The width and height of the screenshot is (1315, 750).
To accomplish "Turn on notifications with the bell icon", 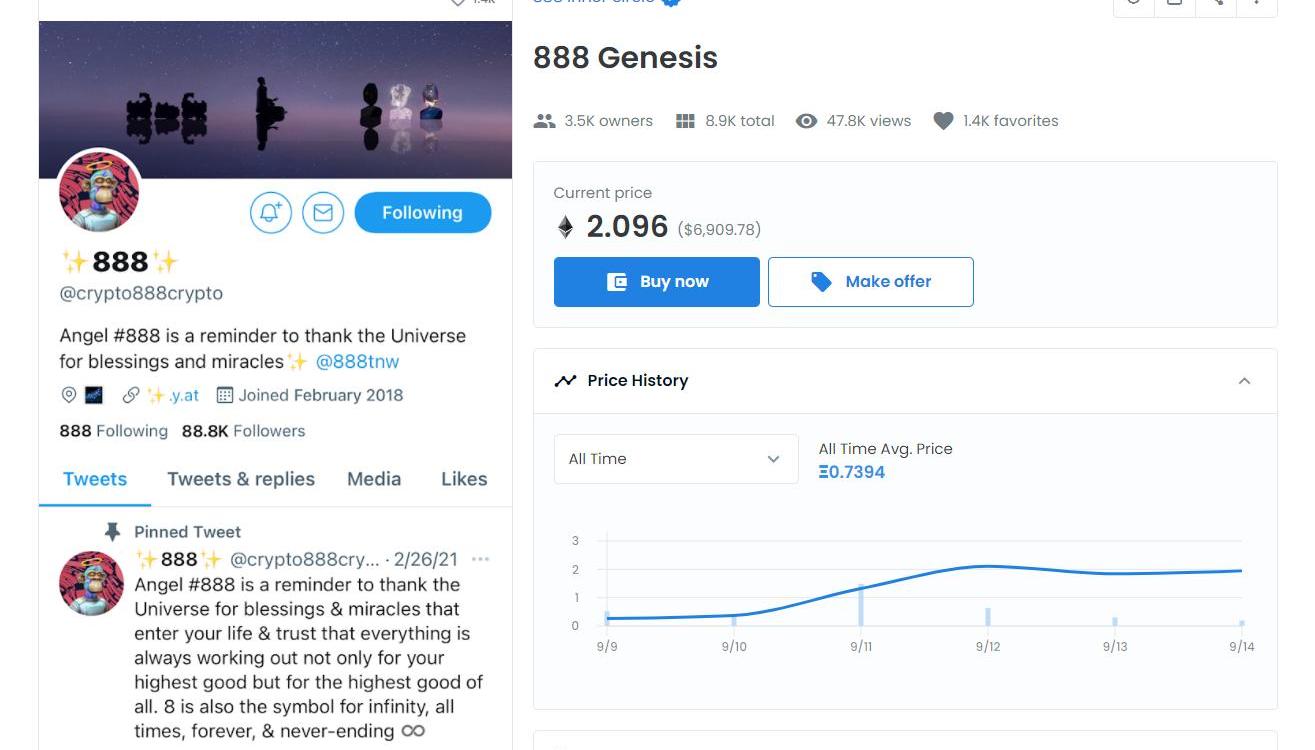I will click(x=270, y=213).
